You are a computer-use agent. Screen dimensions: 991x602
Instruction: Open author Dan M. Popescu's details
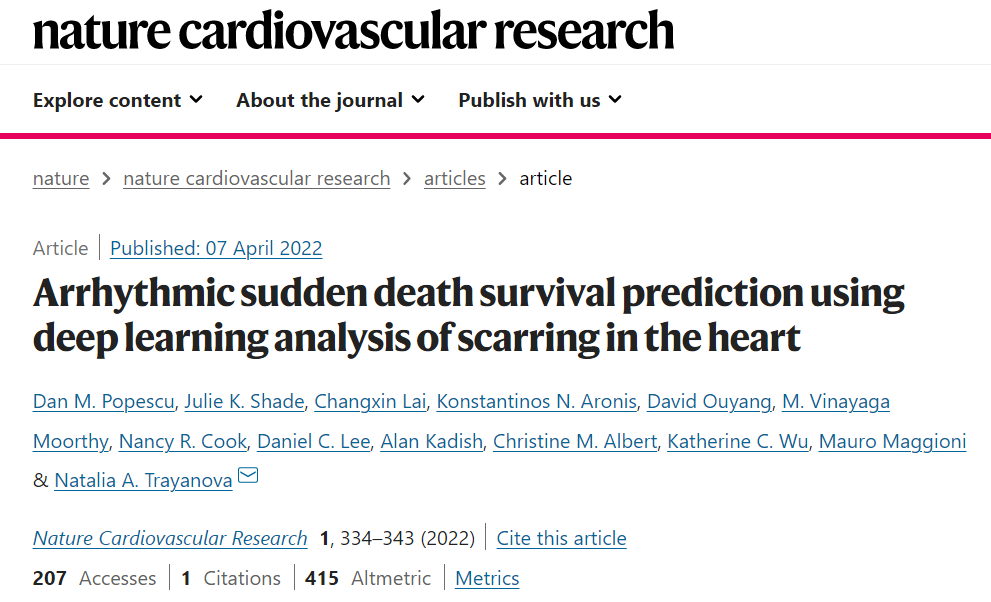(104, 402)
